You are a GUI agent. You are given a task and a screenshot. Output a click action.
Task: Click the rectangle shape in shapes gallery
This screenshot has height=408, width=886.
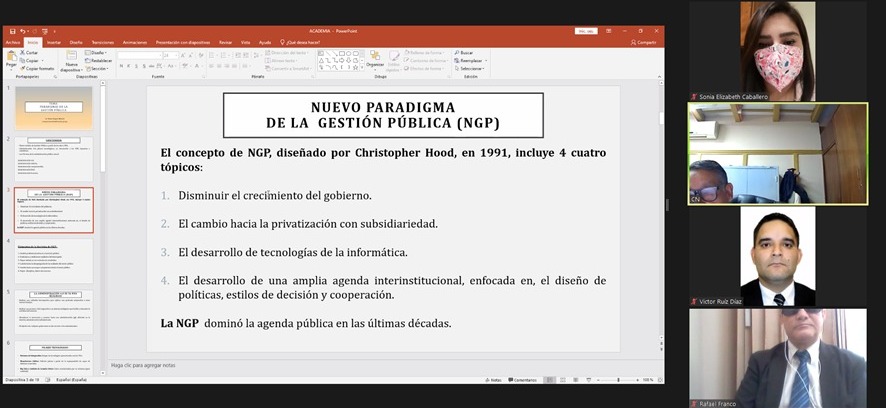pos(341,54)
